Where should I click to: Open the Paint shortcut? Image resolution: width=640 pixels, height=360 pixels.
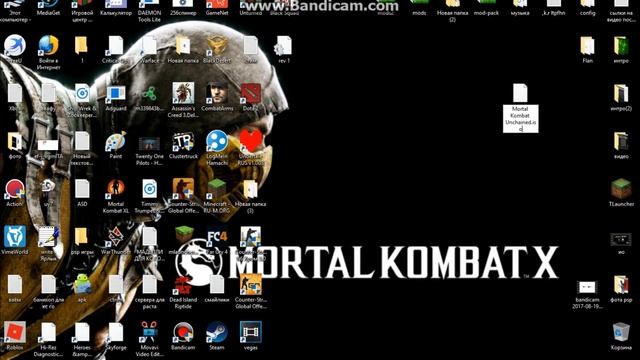pyautogui.click(x=116, y=141)
